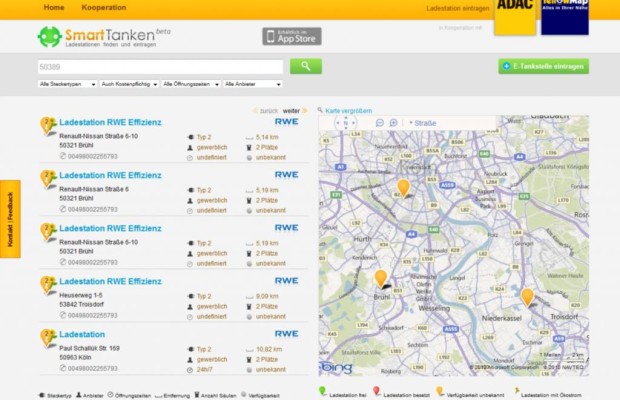The image size is (620, 400).
Task: Click the green search magnifier button
Action: (306, 66)
